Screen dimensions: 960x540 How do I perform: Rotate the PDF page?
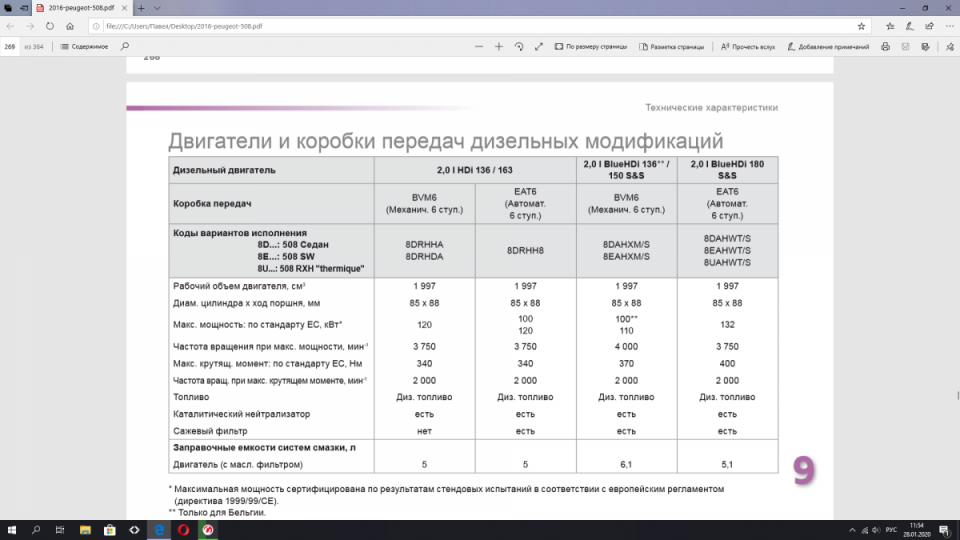click(519, 47)
